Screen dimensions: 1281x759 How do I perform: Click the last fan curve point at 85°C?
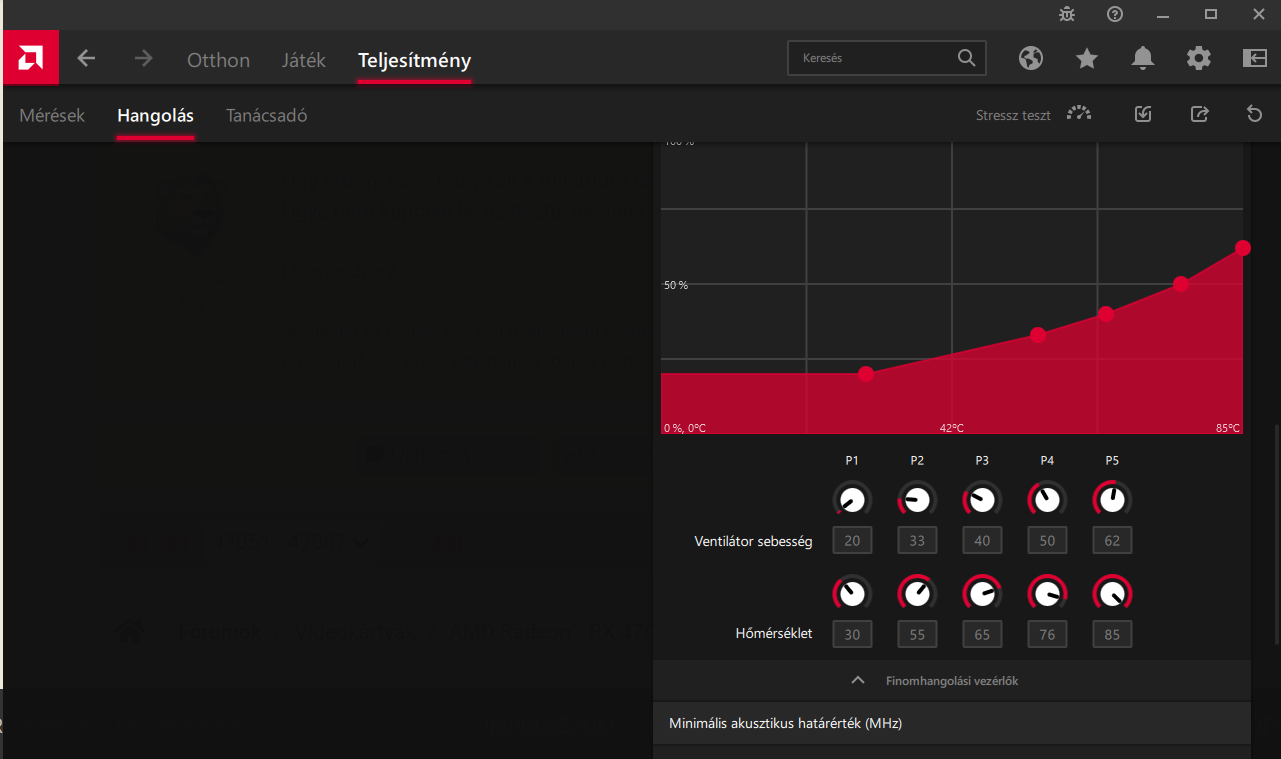tap(1243, 248)
